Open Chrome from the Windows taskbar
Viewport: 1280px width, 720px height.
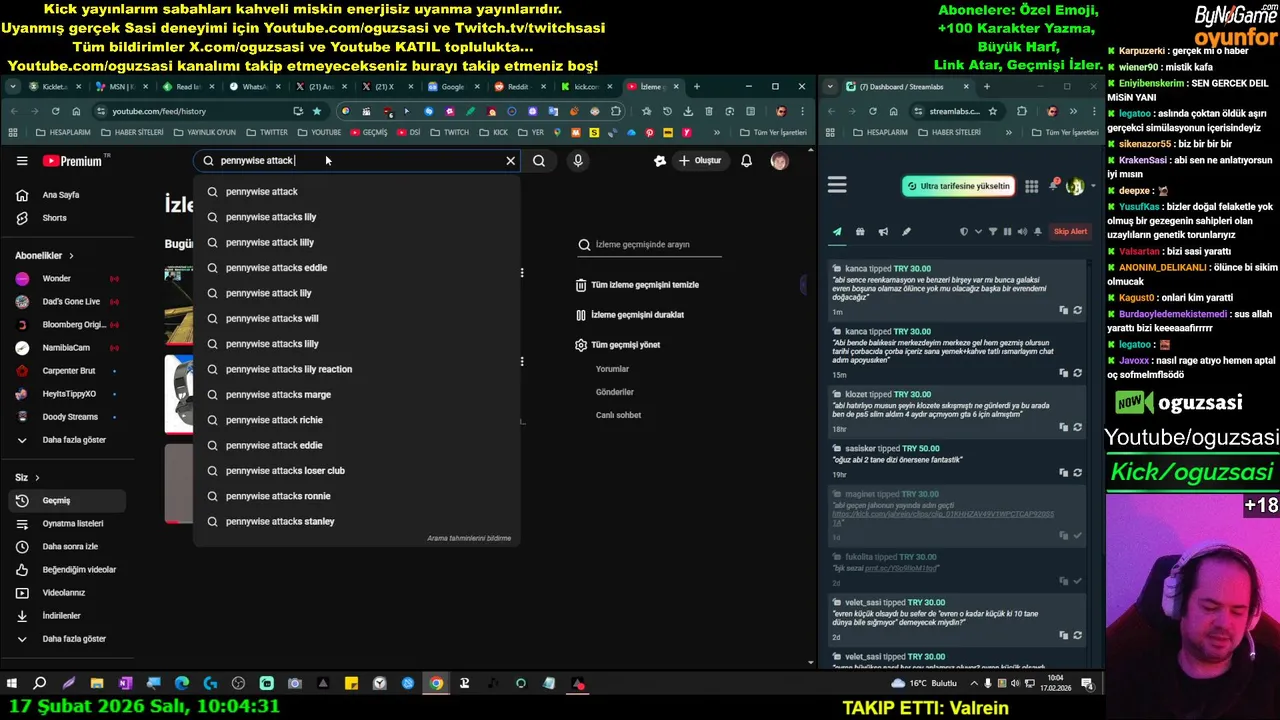point(436,684)
